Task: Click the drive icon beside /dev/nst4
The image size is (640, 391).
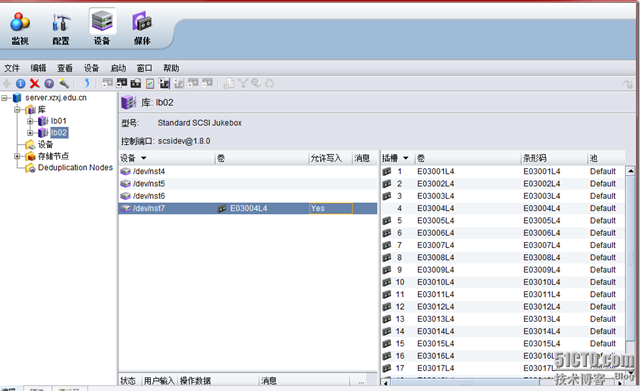Action: (x=126, y=171)
